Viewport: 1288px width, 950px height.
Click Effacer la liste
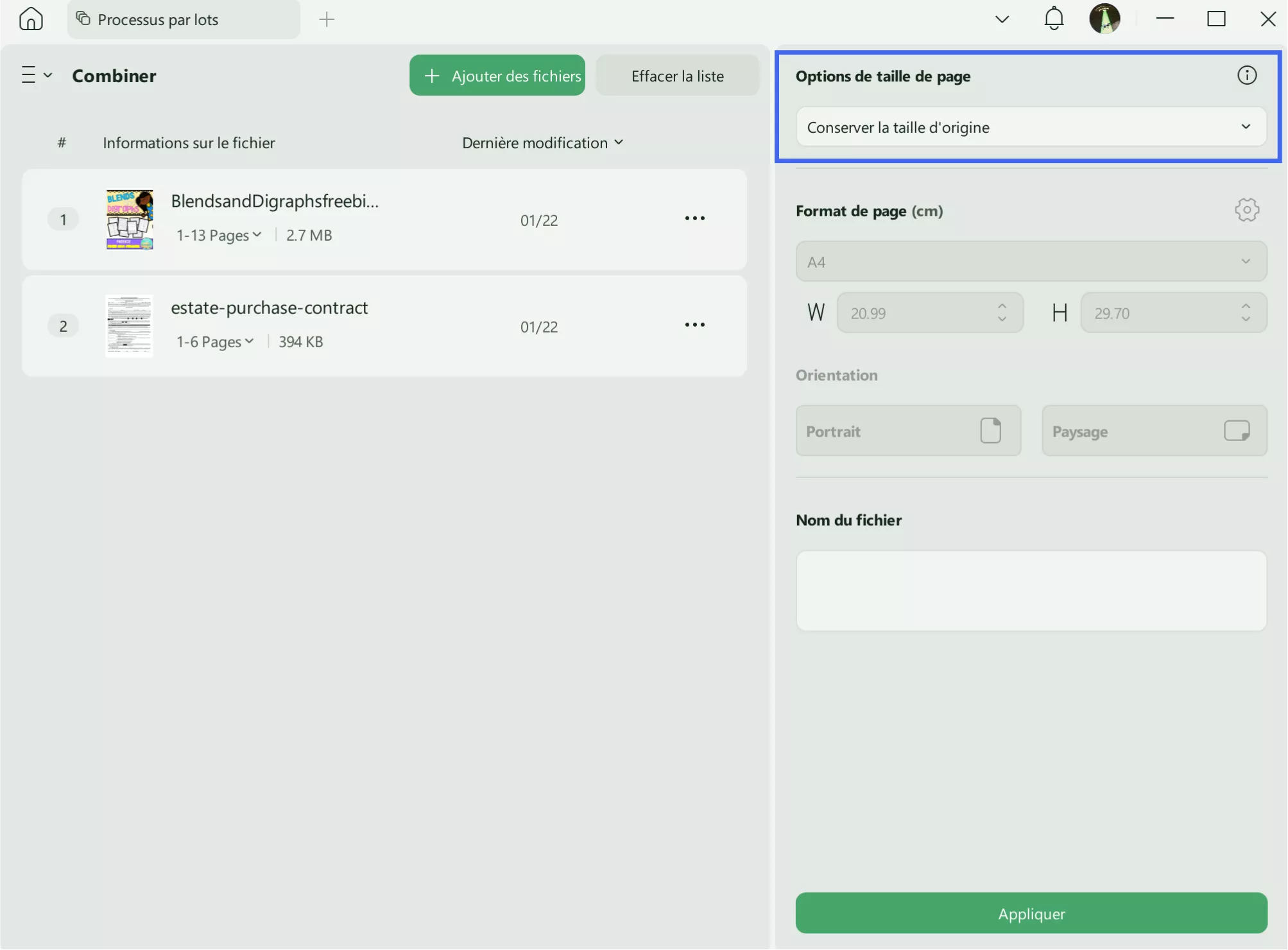[x=676, y=75]
